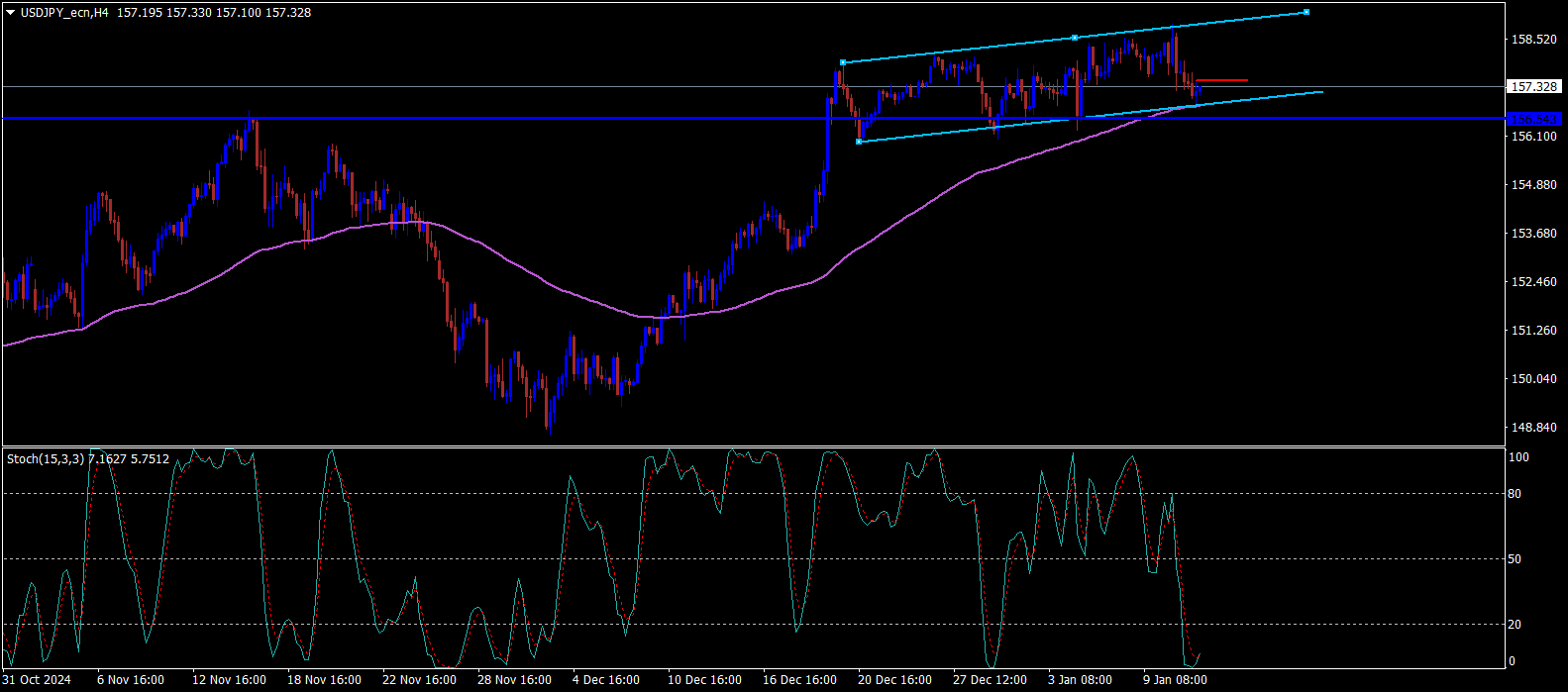
Task: Click the 16 Dec 16:00 time label
Action: coord(799,680)
